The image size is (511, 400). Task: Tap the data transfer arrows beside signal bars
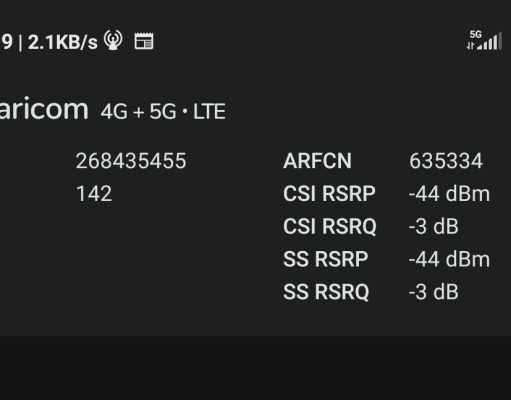pos(470,46)
